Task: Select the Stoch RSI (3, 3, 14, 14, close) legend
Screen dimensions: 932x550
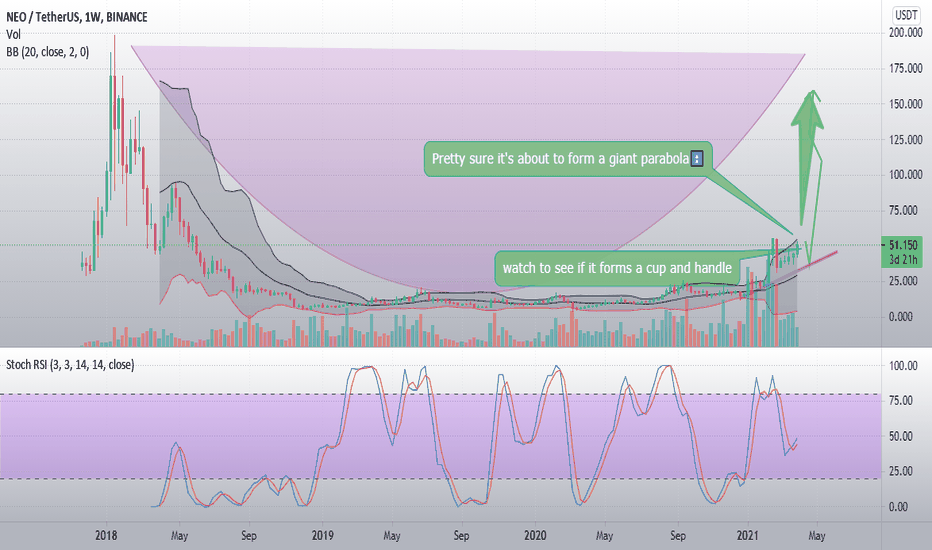Action: [x=70, y=364]
